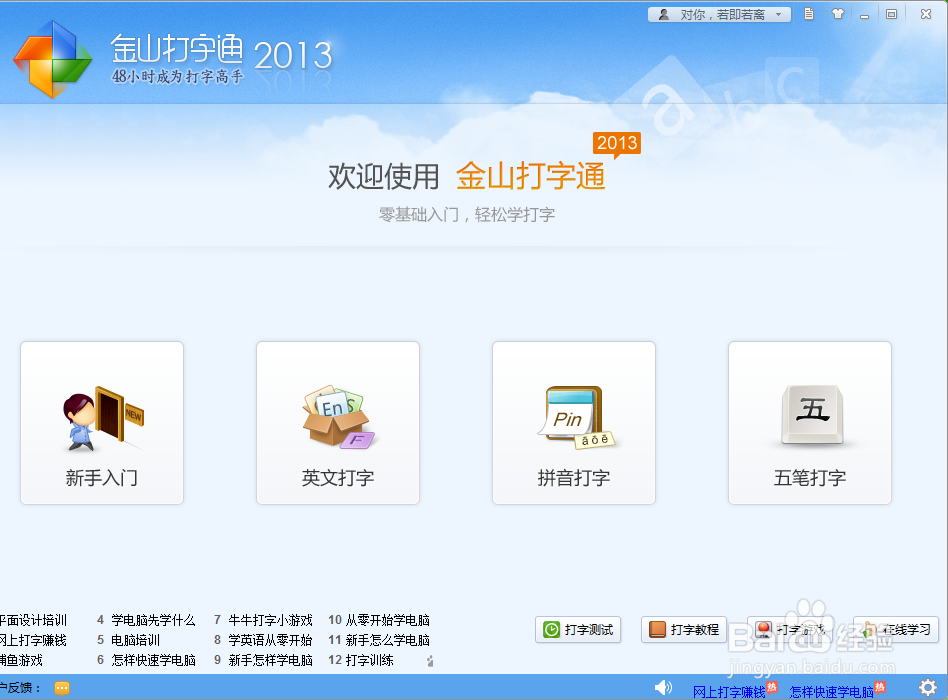
Task: Click the 打字教程 tutorial button
Action: (x=684, y=630)
